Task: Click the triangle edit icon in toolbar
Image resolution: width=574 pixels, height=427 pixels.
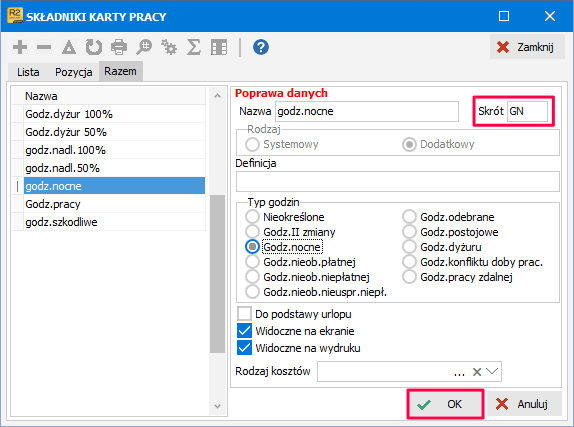Action: tap(69, 47)
